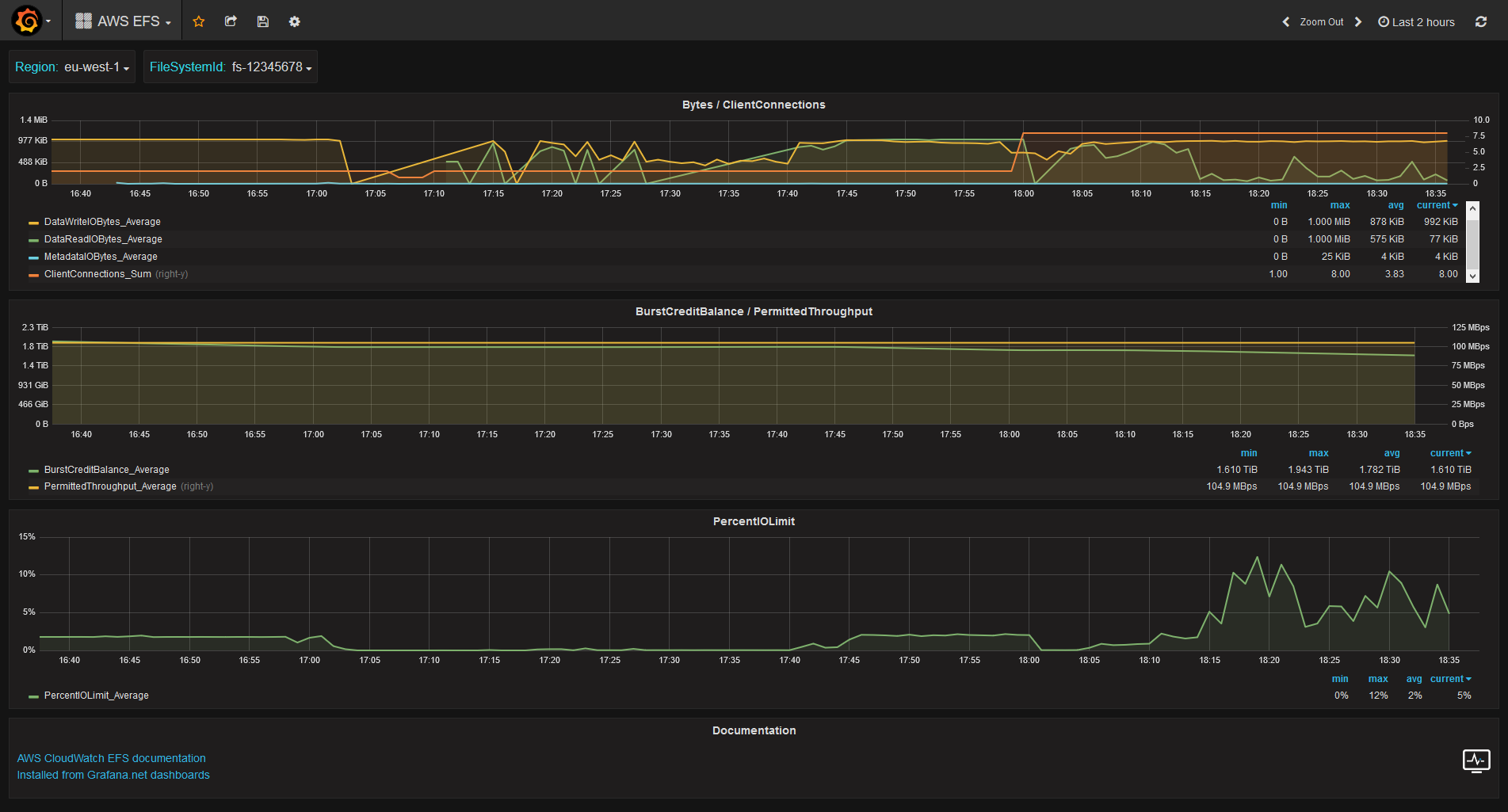Sort BurstCreditBalance legend by avg column
This screenshot has height=812, width=1508.
(1392, 453)
